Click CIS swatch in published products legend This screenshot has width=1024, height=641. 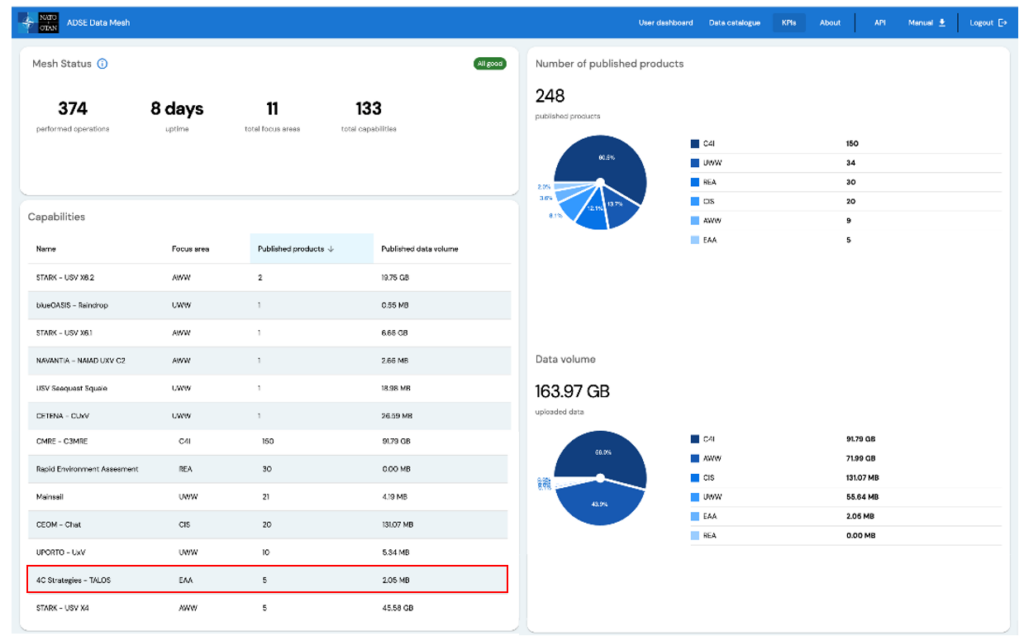tap(695, 201)
